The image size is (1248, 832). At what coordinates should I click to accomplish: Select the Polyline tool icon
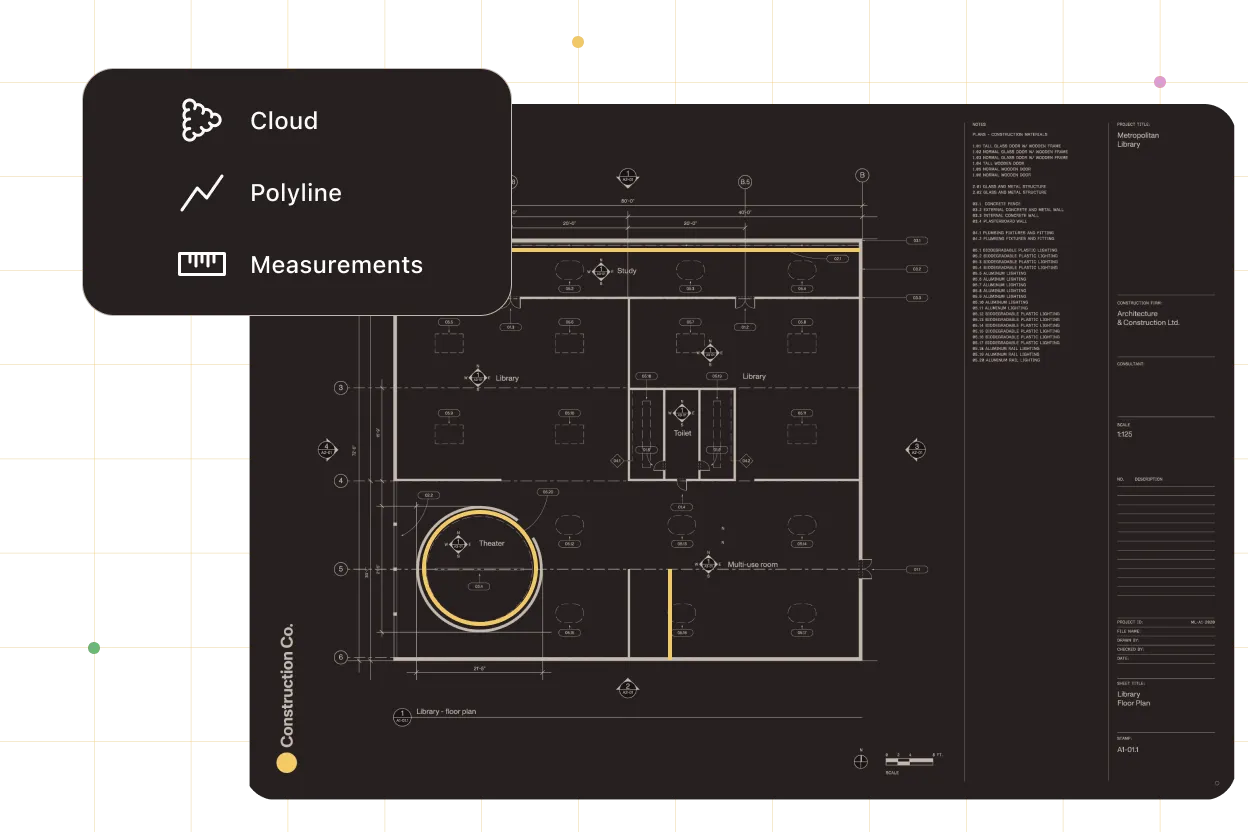tap(201, 193)
